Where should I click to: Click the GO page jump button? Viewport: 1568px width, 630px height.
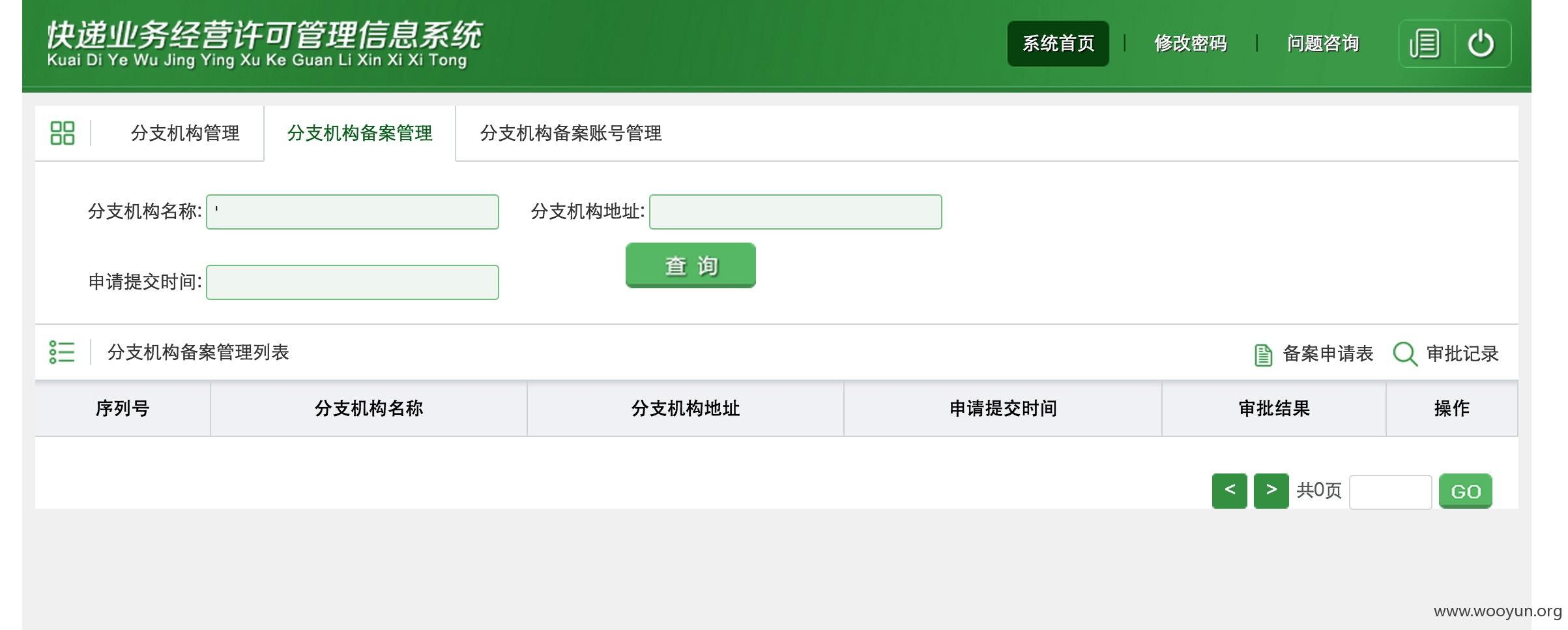(1466, 491)
